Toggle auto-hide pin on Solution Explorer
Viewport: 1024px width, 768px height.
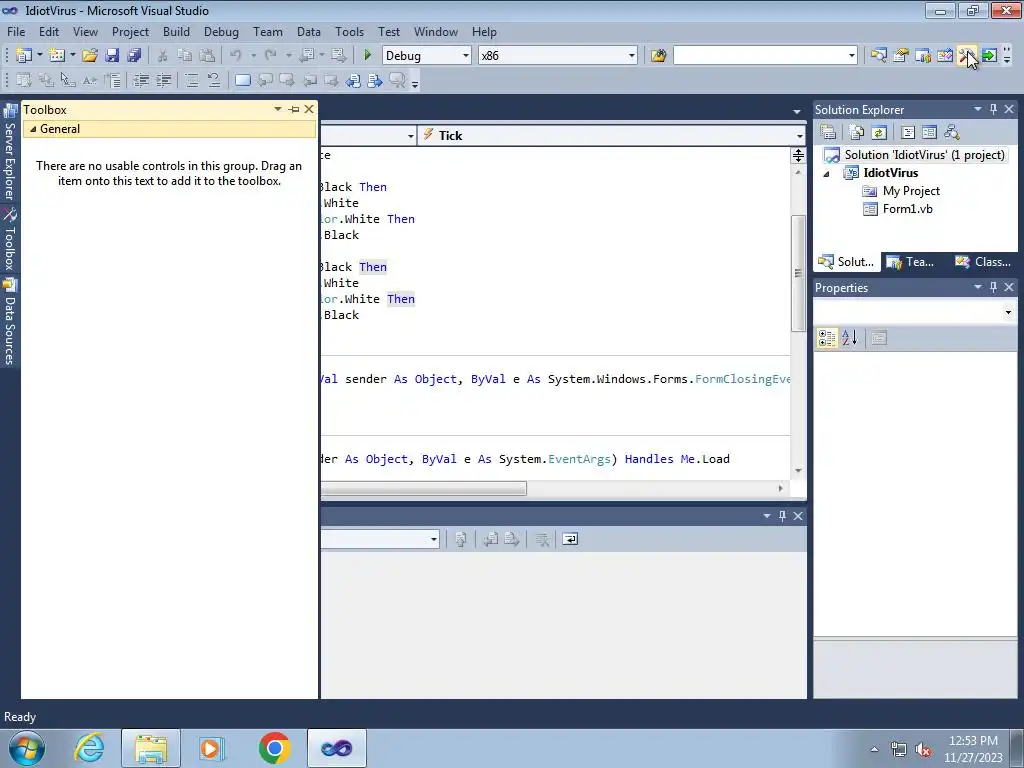993,109
